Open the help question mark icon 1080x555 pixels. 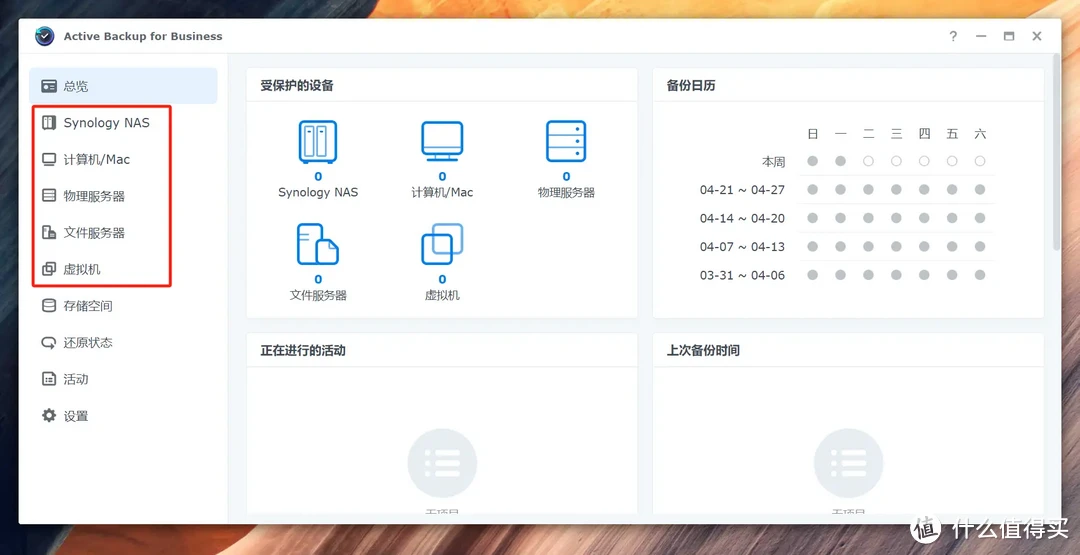953,37
